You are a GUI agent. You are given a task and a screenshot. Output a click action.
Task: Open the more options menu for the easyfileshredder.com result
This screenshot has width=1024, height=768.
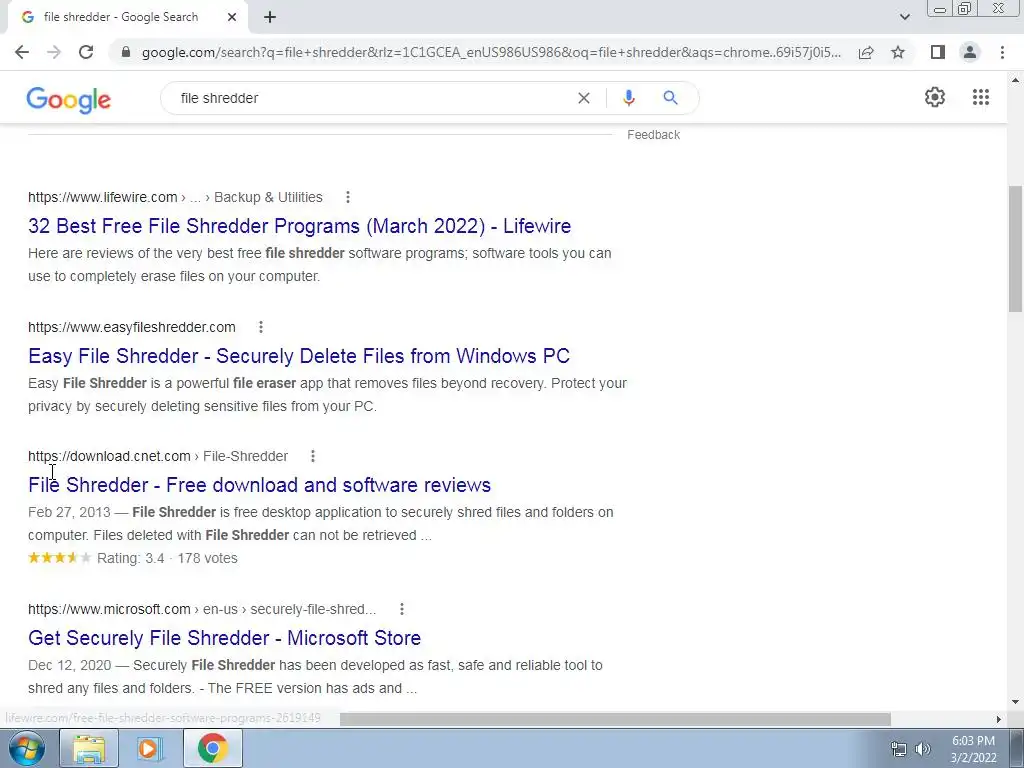(x=261, y=327)
